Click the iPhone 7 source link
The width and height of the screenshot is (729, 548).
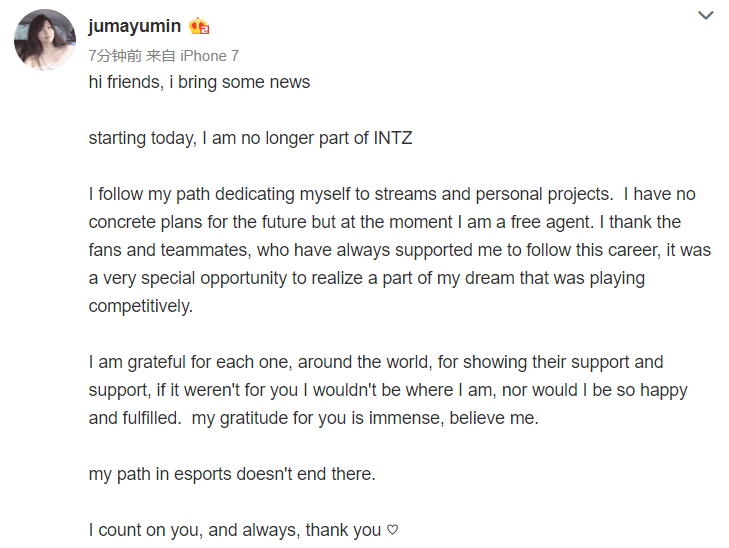coord(209,56)
